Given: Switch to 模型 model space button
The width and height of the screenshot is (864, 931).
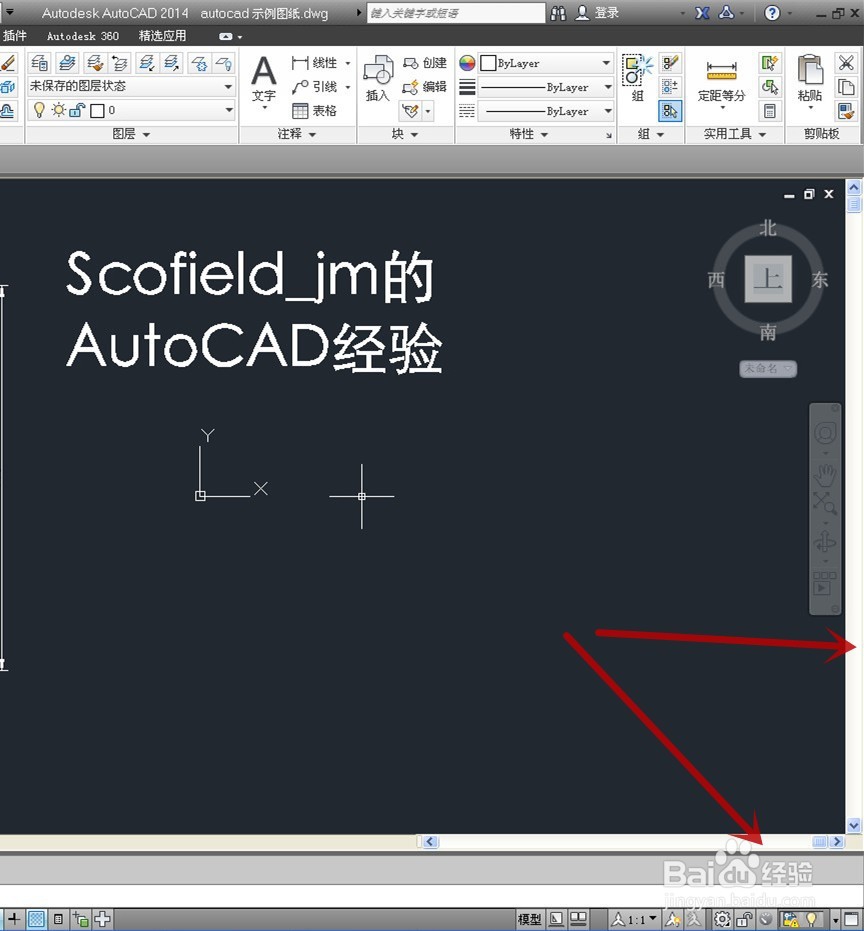Looking at the screenshot, I should point(529,919).
